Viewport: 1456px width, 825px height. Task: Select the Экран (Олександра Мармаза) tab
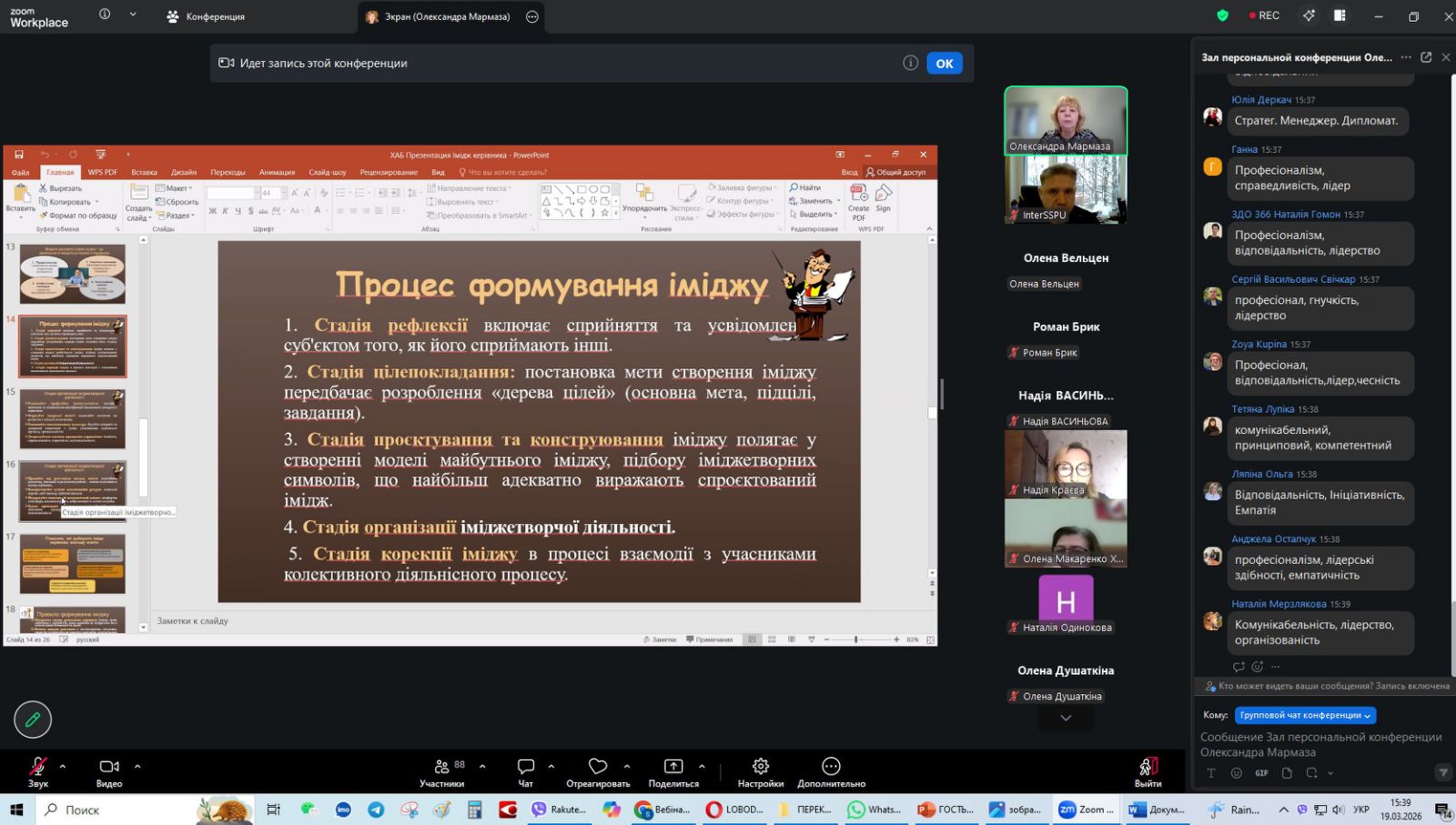coord(446,16)
